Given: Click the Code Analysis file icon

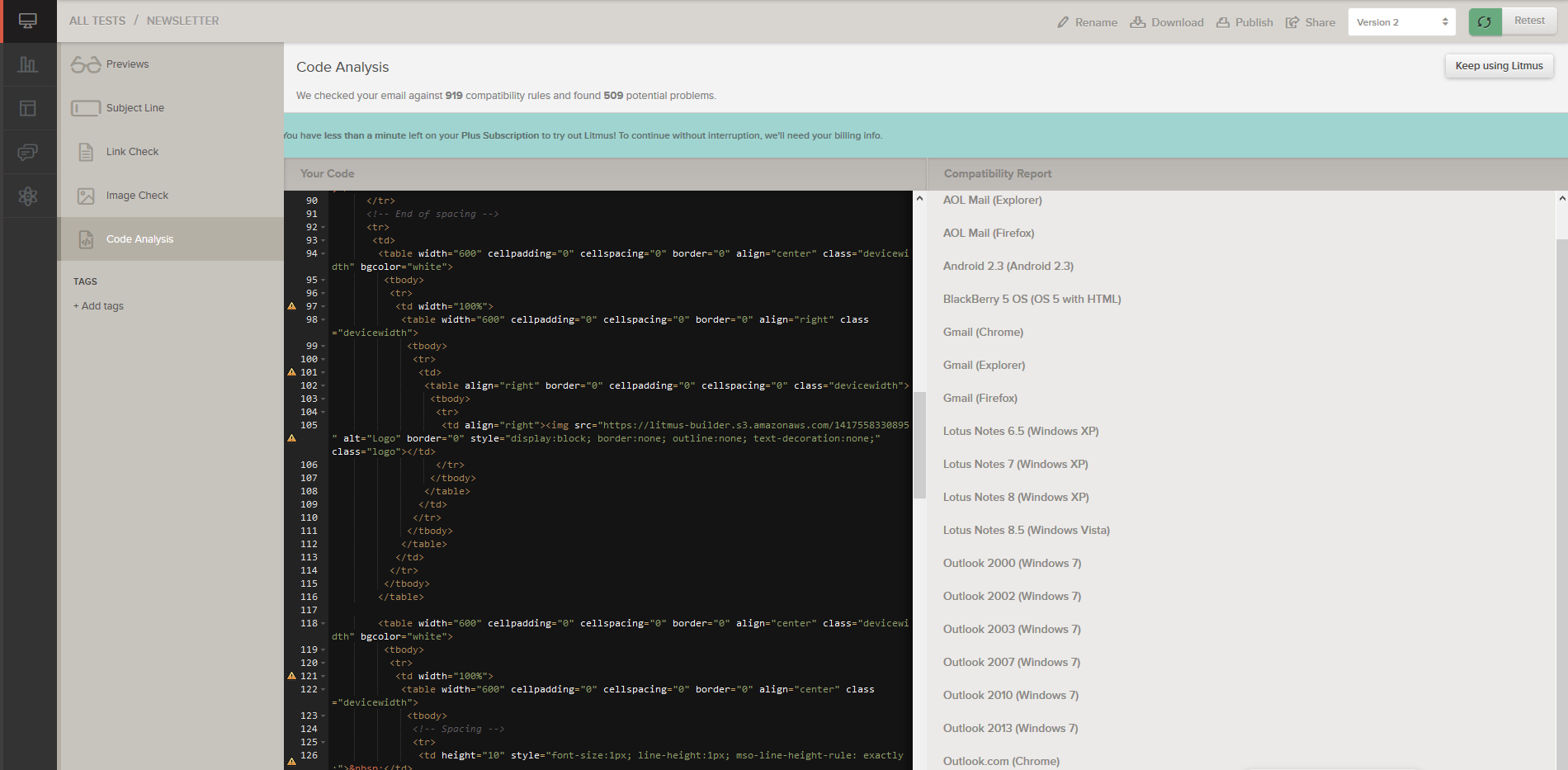Looking at the screenshot, I should coord(86,239).
